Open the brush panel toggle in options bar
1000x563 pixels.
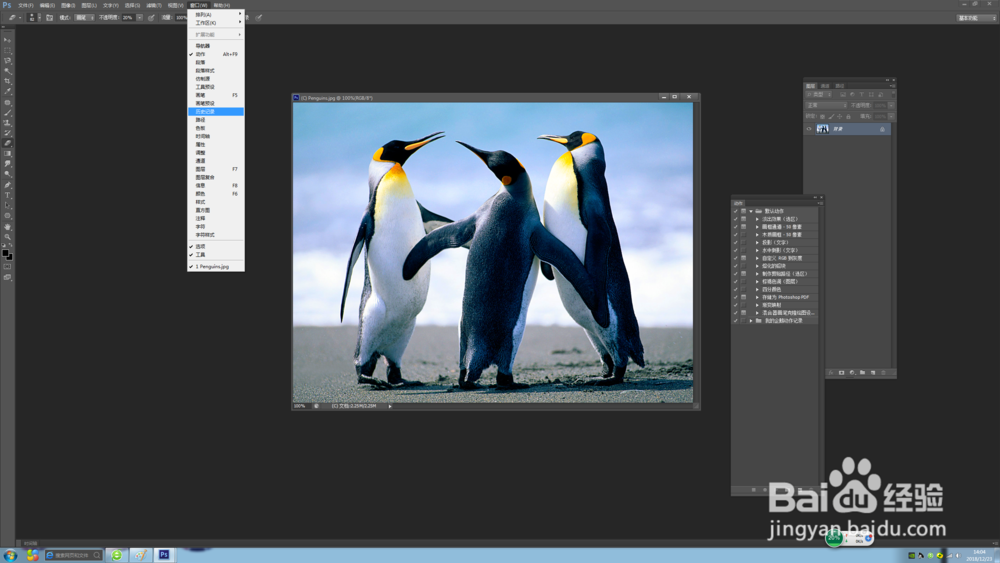(49, 18)
